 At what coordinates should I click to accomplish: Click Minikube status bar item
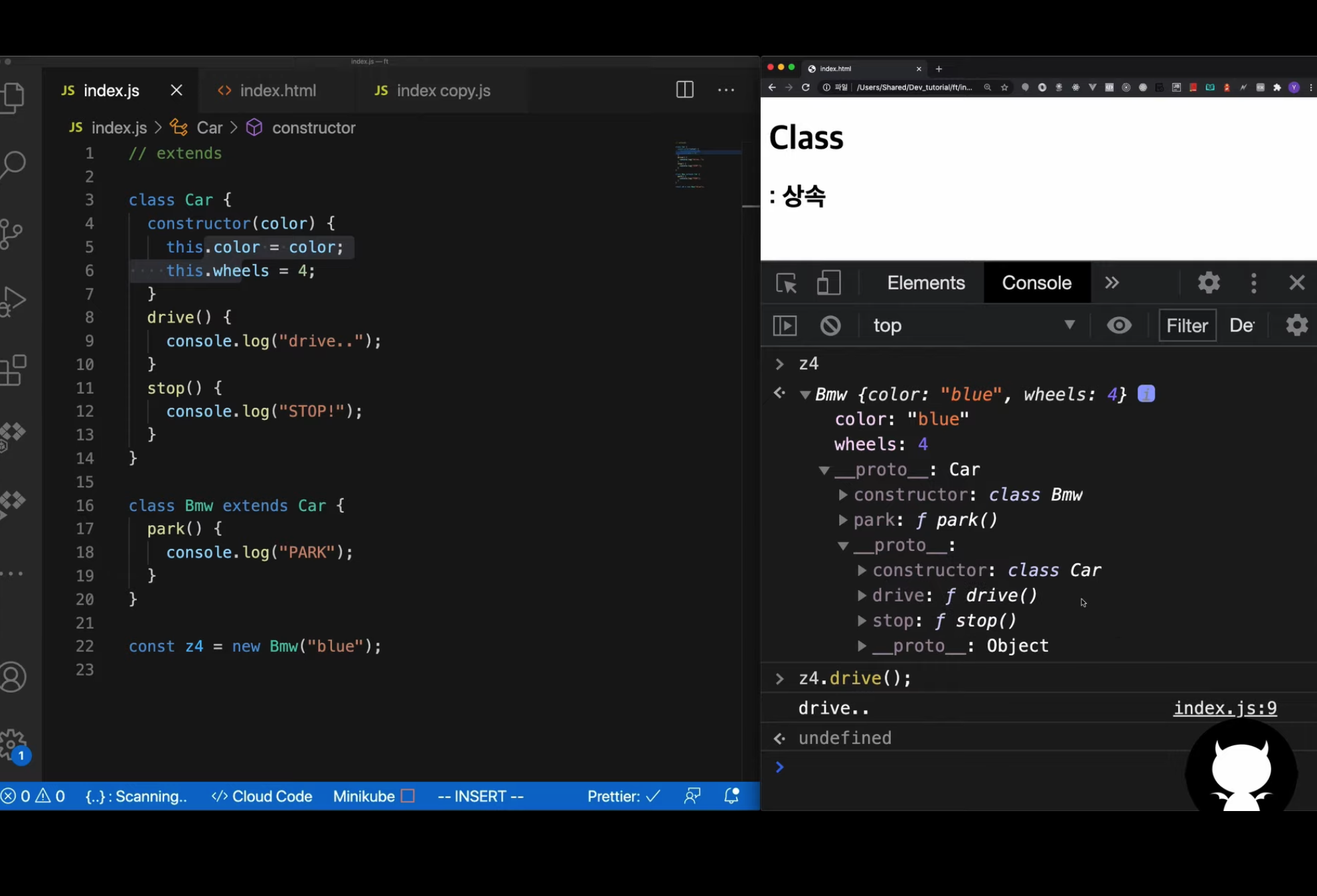[374, 796]
